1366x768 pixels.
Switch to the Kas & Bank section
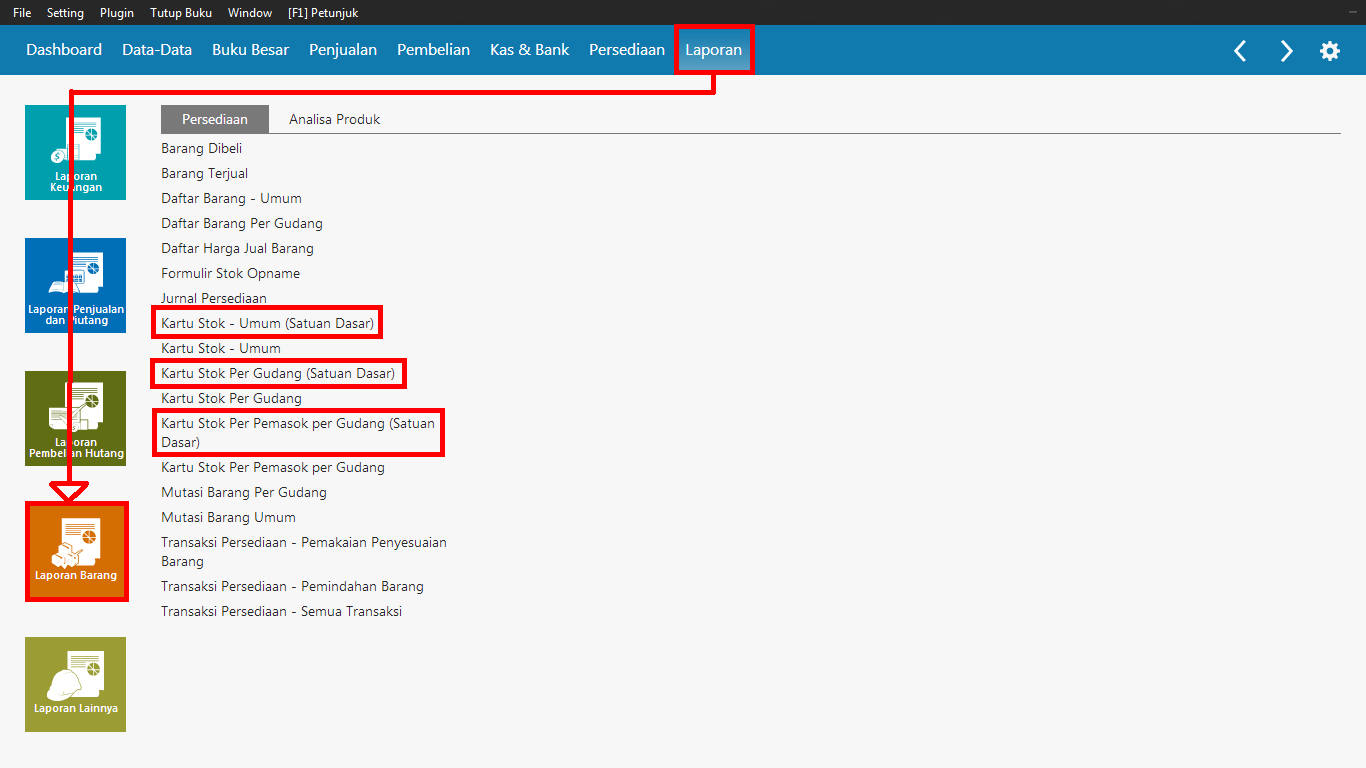529,50
